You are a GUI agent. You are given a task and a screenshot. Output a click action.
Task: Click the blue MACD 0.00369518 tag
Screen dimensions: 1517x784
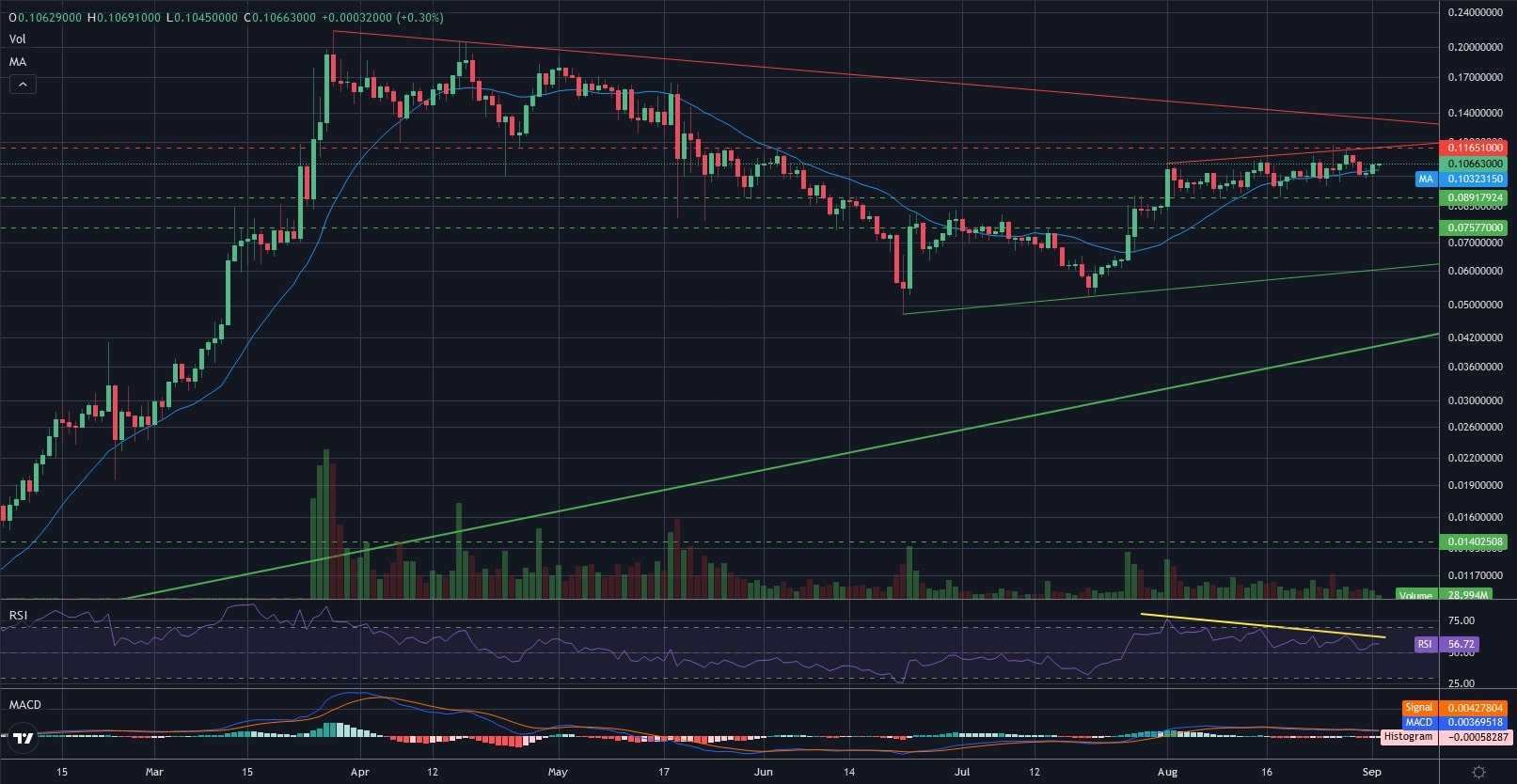(x=1454, y=722)
